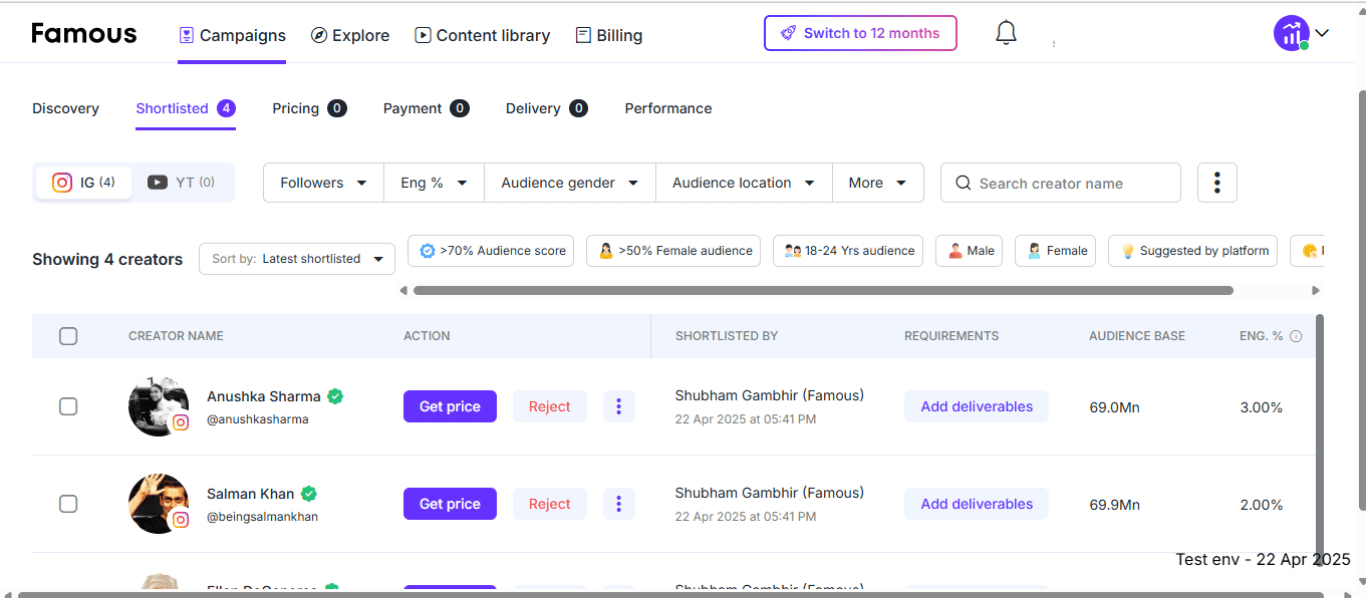Click Salman Khan's verified badge
This screenshot has width=1366, height=599.
click(309, 493)
